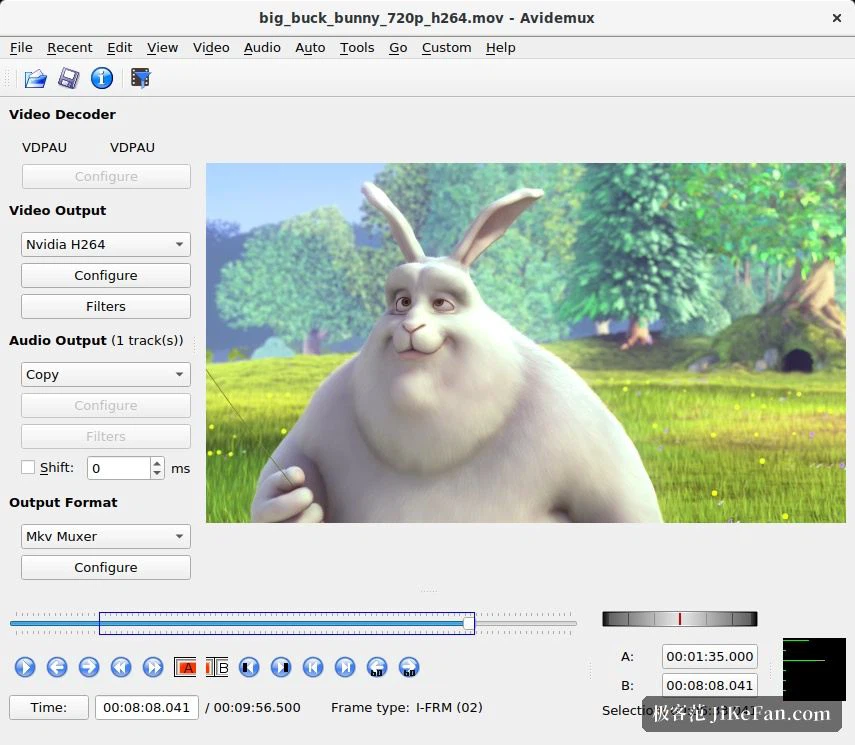Open the Custom menu
The width and height of the screenshot is (855, 745).
coord(447,48)
